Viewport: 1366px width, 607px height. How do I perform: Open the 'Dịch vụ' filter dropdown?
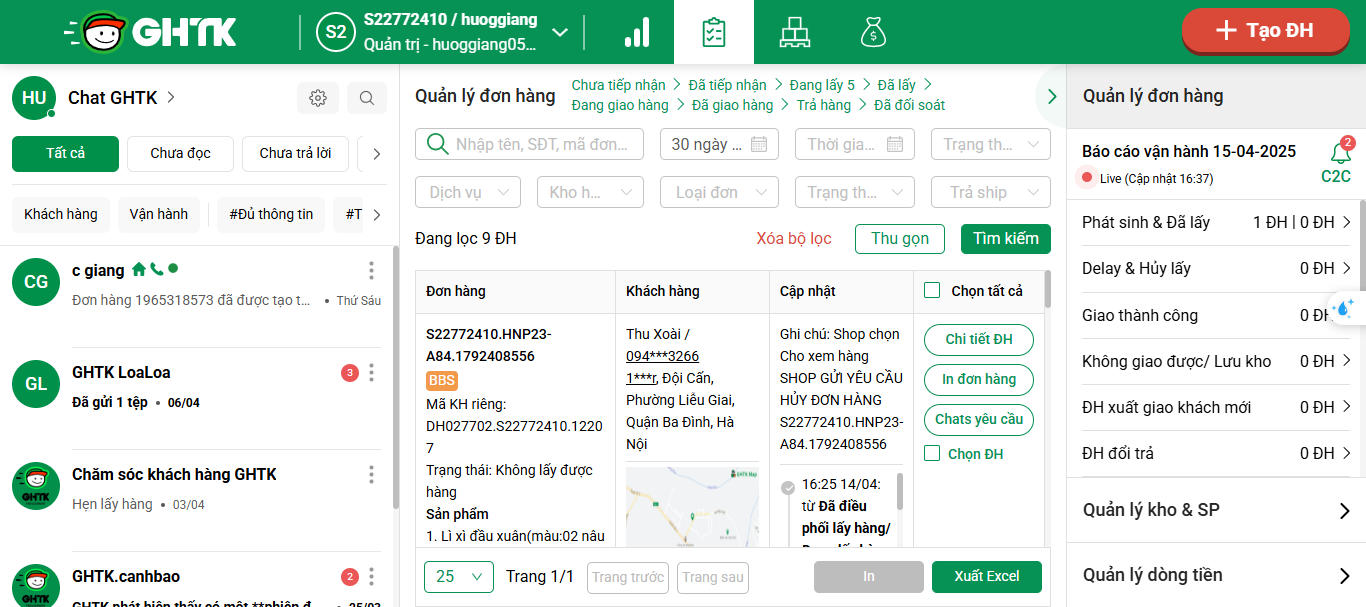[467, 192]
